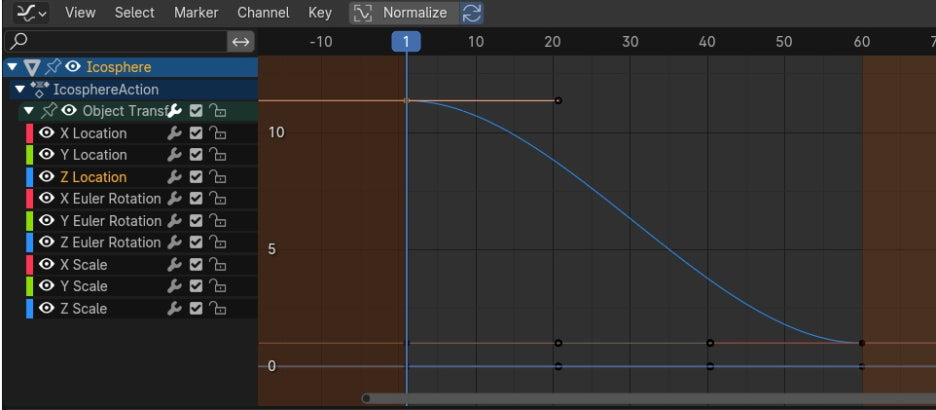This screenshot has width=936, height=410.
Task: Click Y Euler Rotation wrench icon
Action: point(174,221)
